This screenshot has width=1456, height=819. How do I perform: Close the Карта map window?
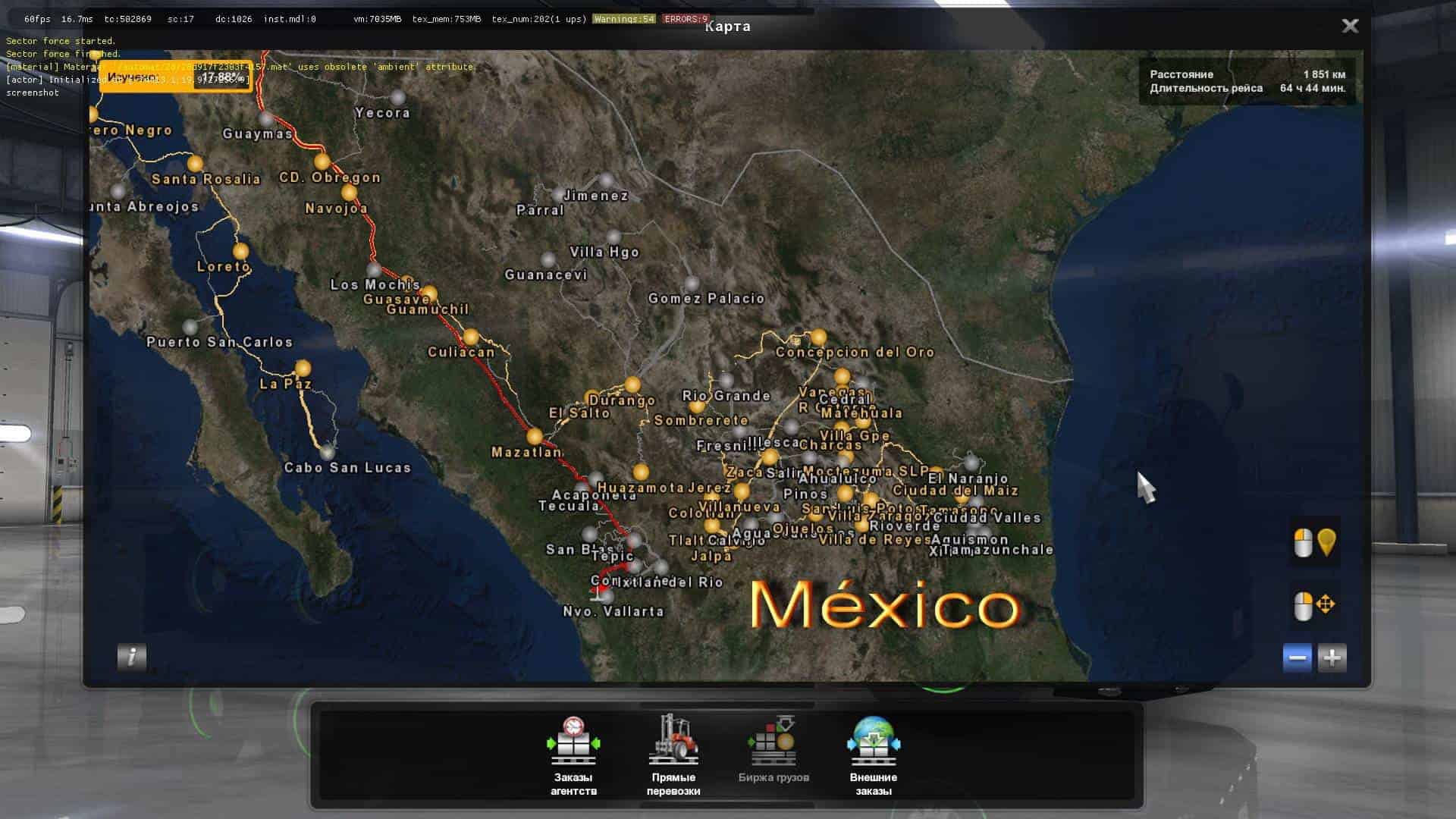1350,26
